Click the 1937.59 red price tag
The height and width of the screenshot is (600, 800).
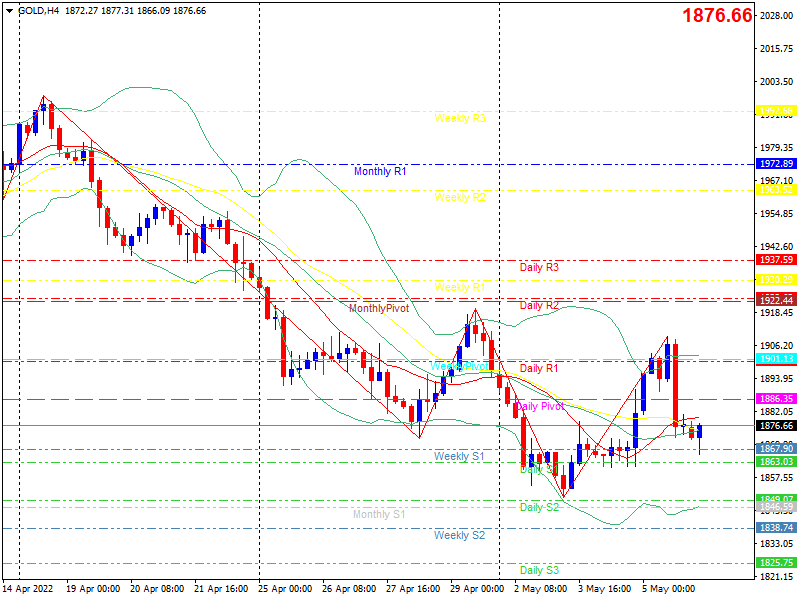776,260
